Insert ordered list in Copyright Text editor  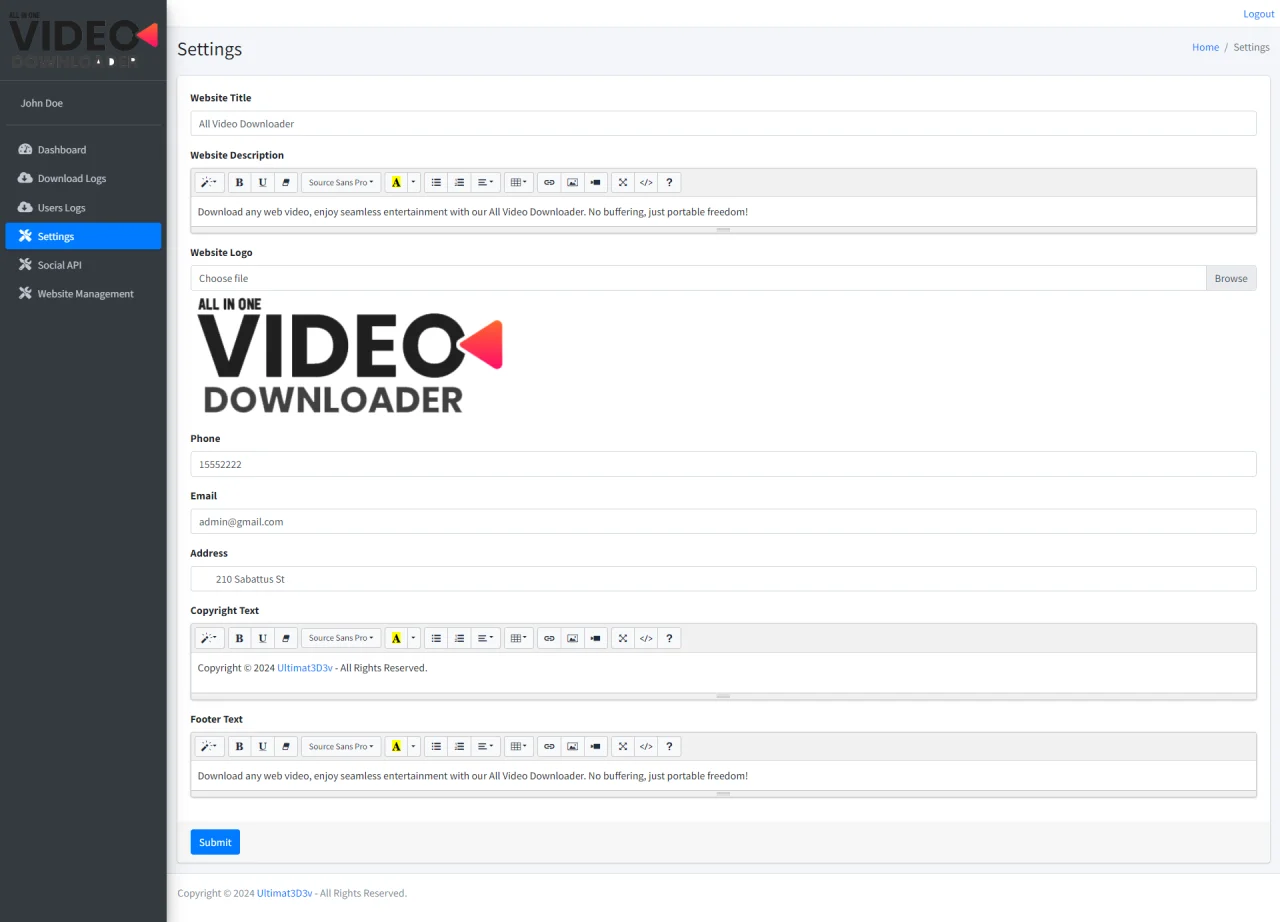[459, 638]
